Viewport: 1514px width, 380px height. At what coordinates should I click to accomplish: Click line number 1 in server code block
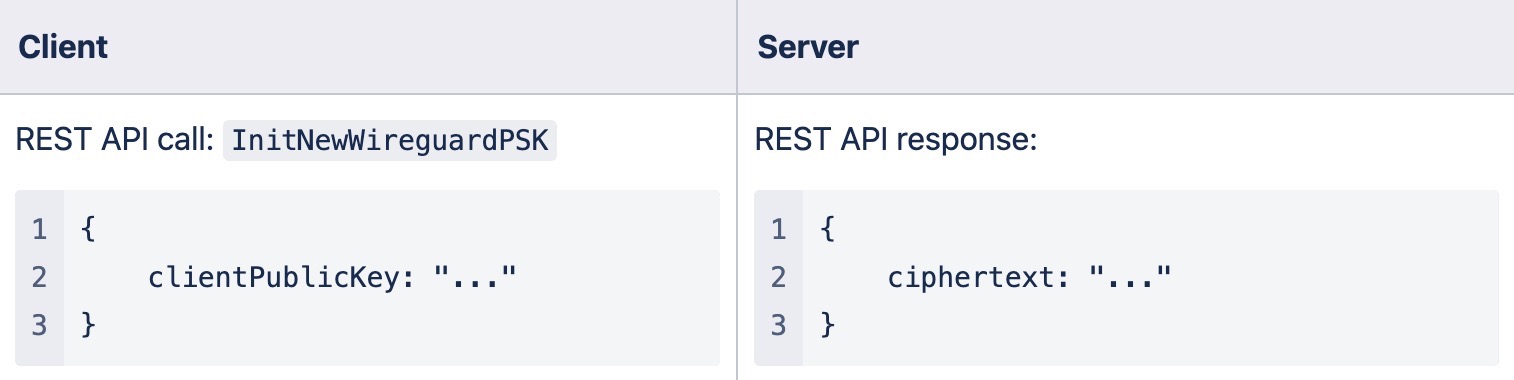coord(778,229)
